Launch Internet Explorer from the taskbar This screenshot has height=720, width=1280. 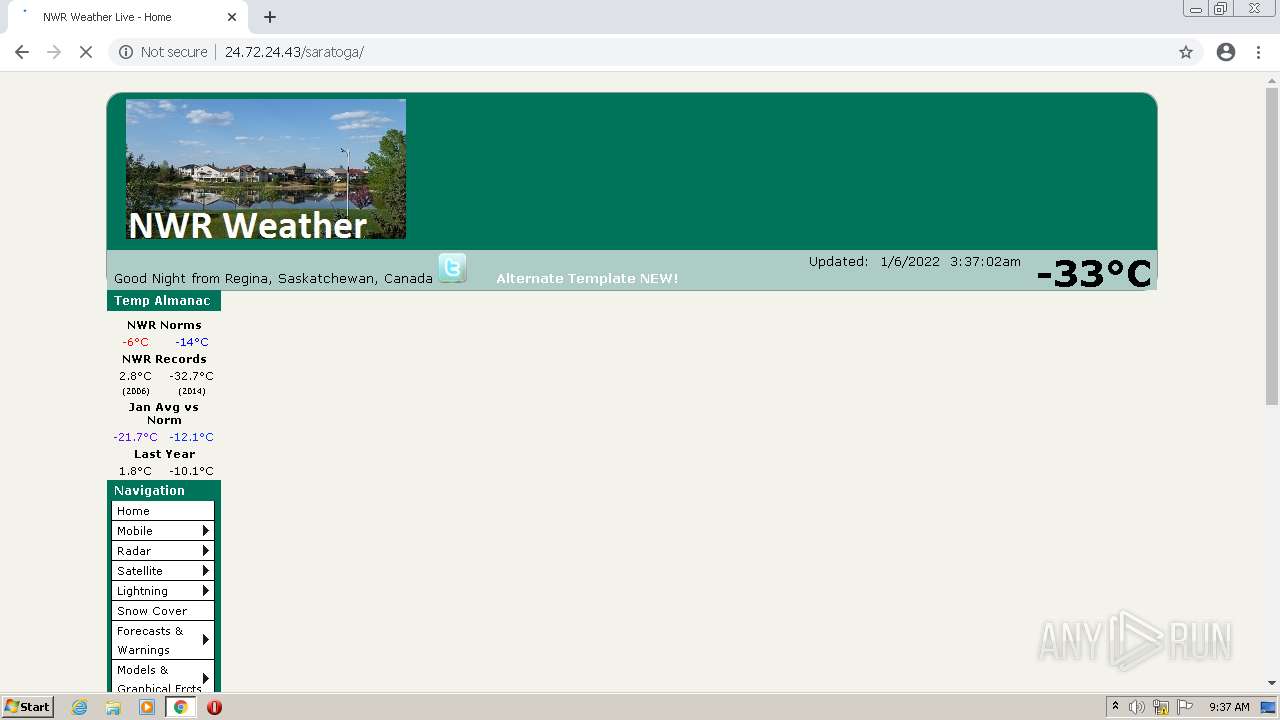tap(80, 707)
